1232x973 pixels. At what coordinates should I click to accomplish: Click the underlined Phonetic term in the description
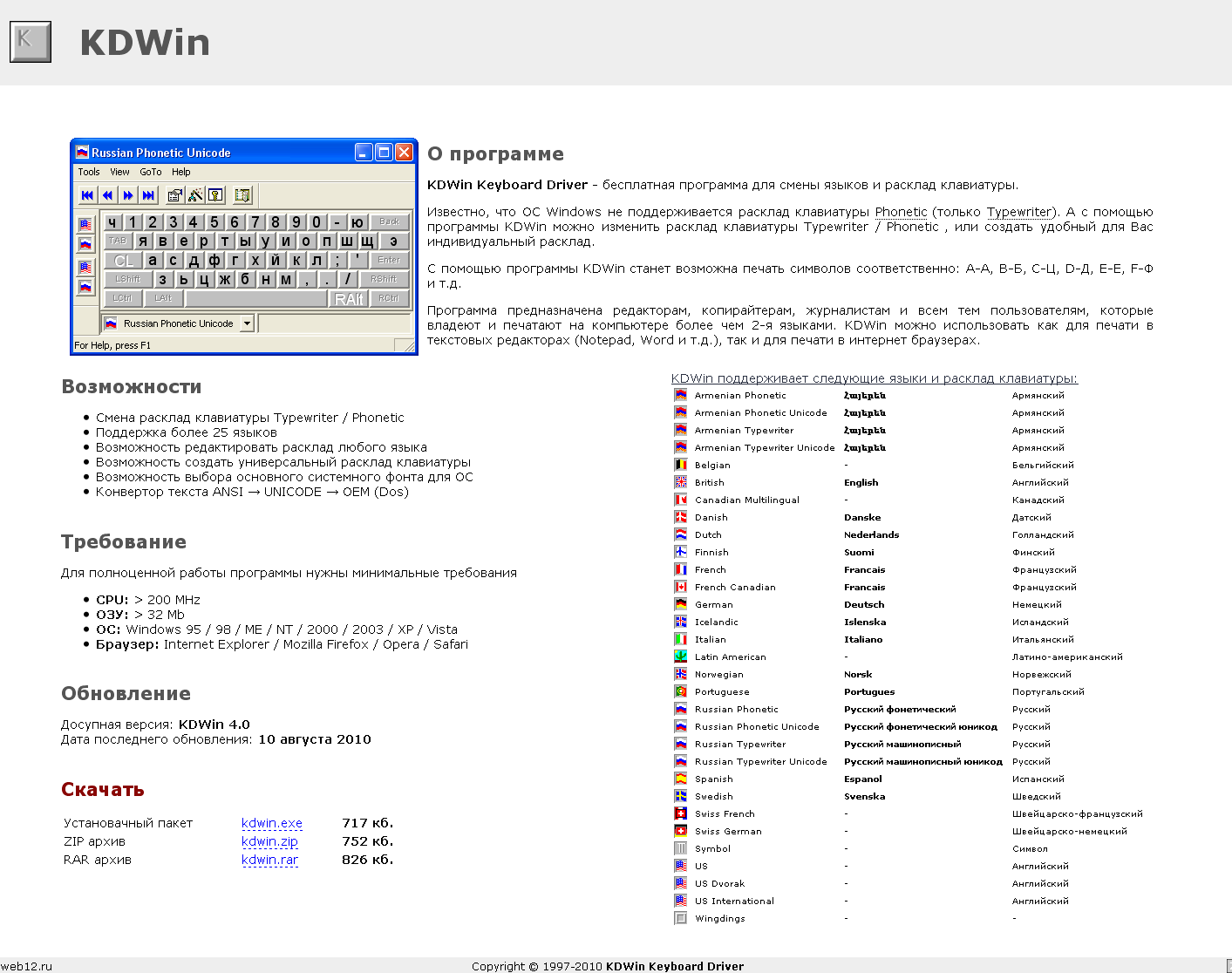click(x=901, y=212)
